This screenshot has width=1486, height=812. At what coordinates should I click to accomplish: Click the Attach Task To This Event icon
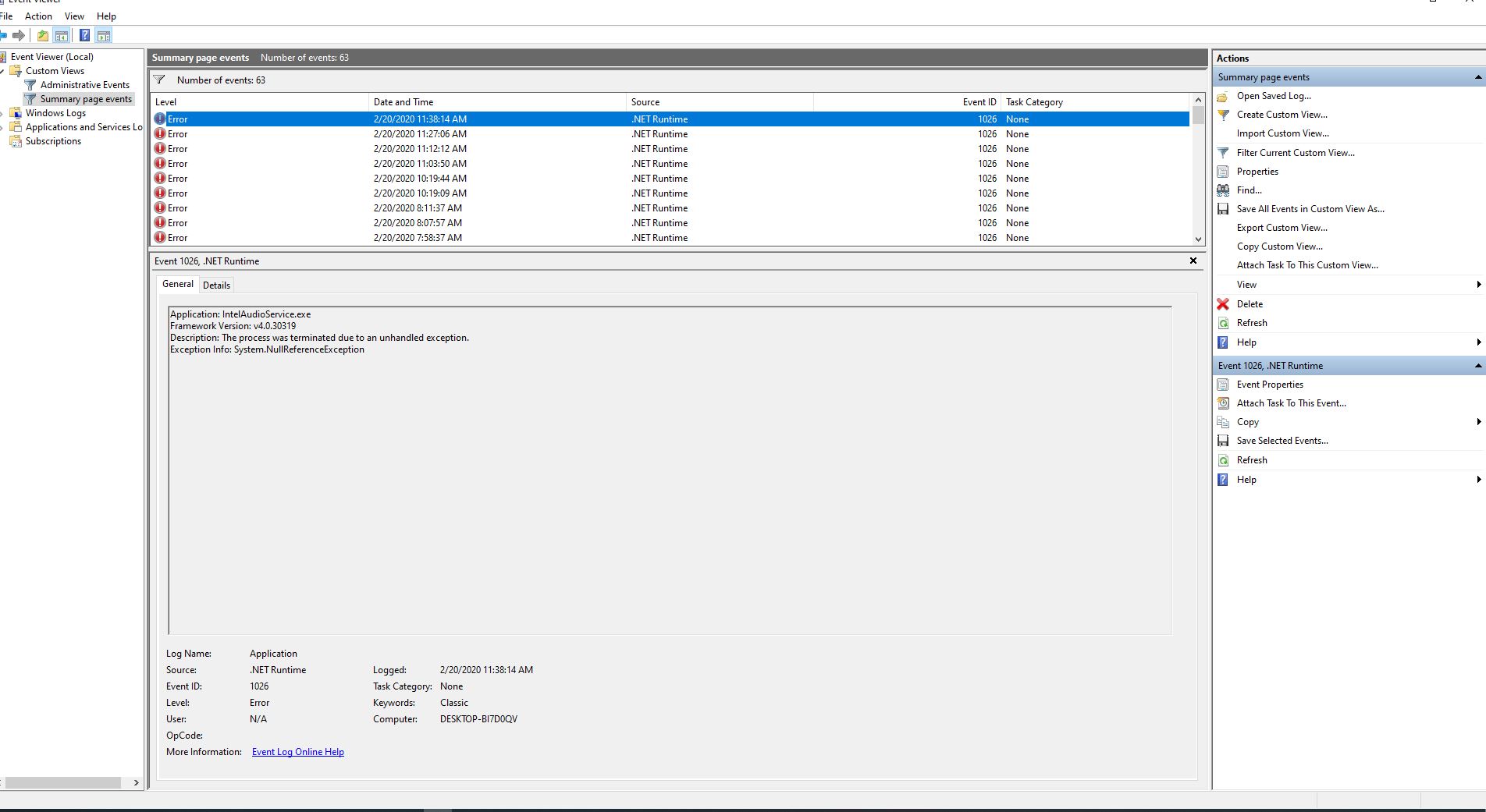[x=1223, y=403]
